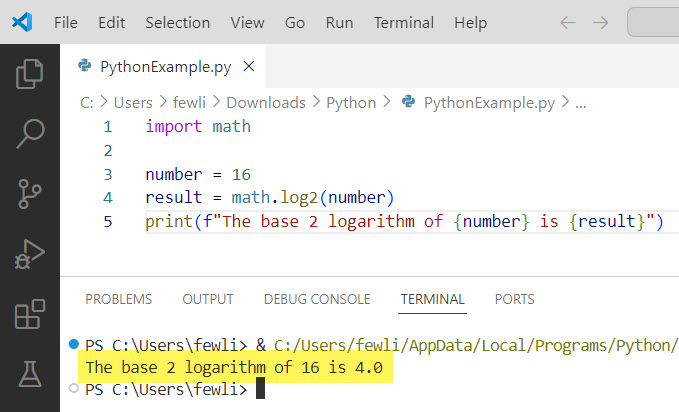Click line number 1 in the gutter

coord(108,127)
